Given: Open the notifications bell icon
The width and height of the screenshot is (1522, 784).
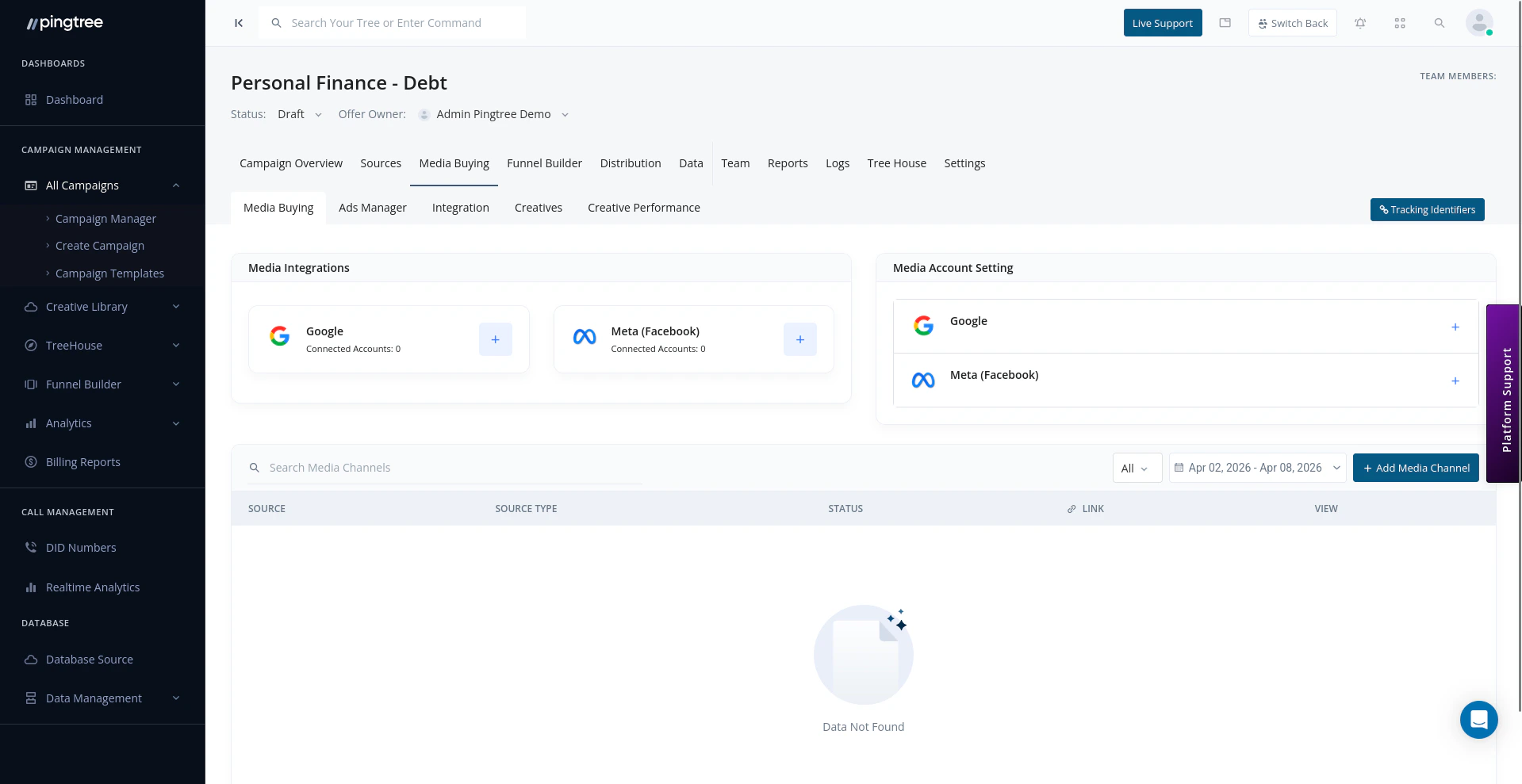Looking at the screenshot, I should click(x=1360, y=23).
